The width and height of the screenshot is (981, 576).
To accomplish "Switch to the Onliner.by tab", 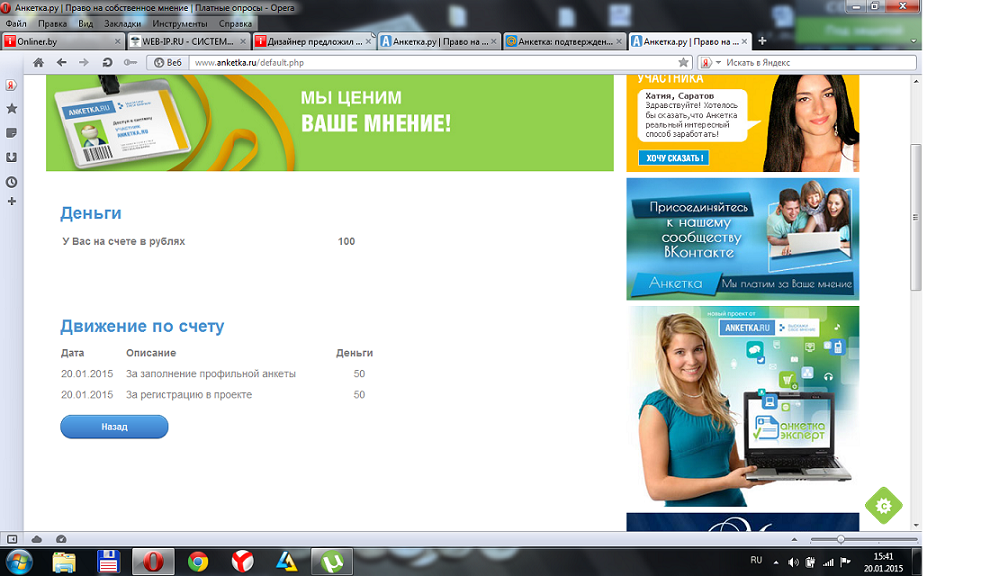I will (63, 41).
